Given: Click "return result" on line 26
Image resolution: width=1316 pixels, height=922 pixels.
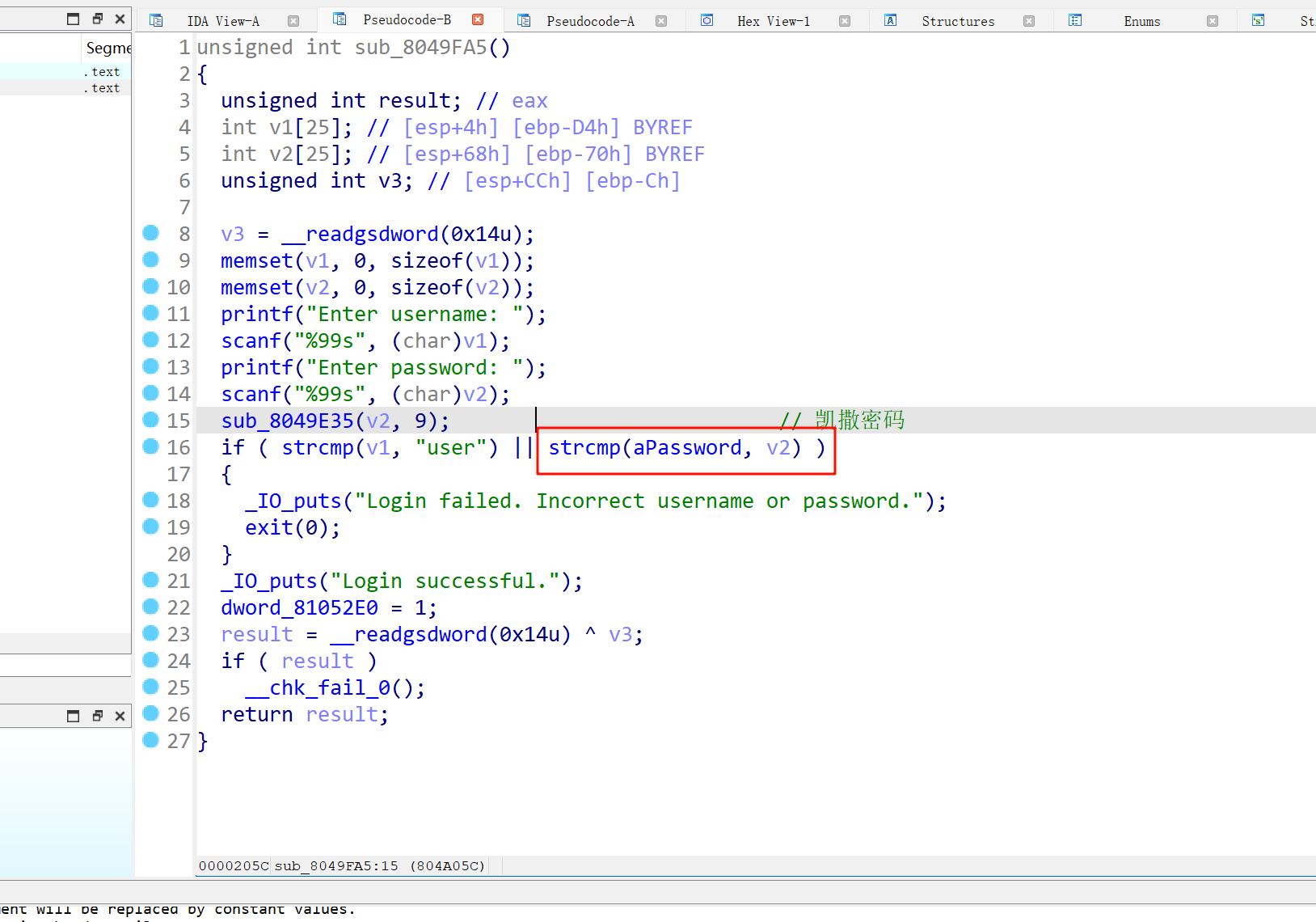Looking at the screenshot, I should [305, 715].
